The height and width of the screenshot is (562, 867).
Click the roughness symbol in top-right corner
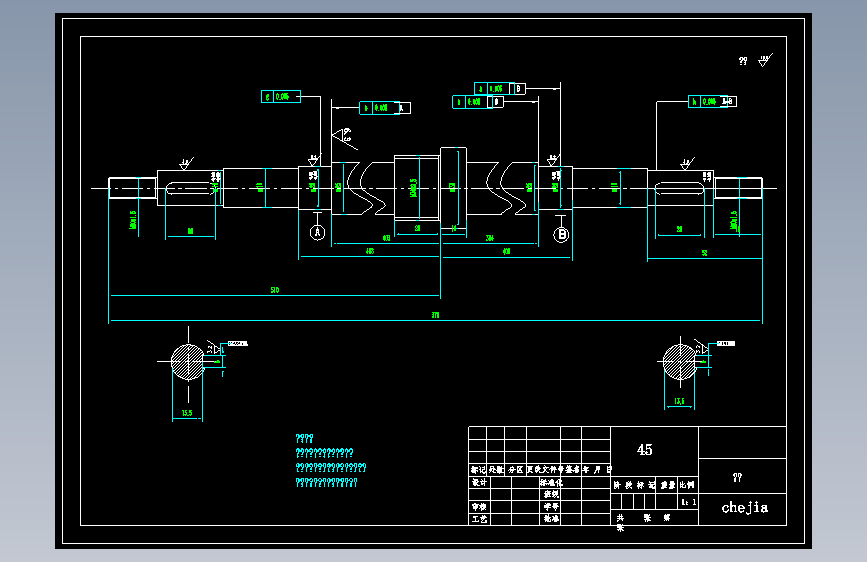[765, 60]
